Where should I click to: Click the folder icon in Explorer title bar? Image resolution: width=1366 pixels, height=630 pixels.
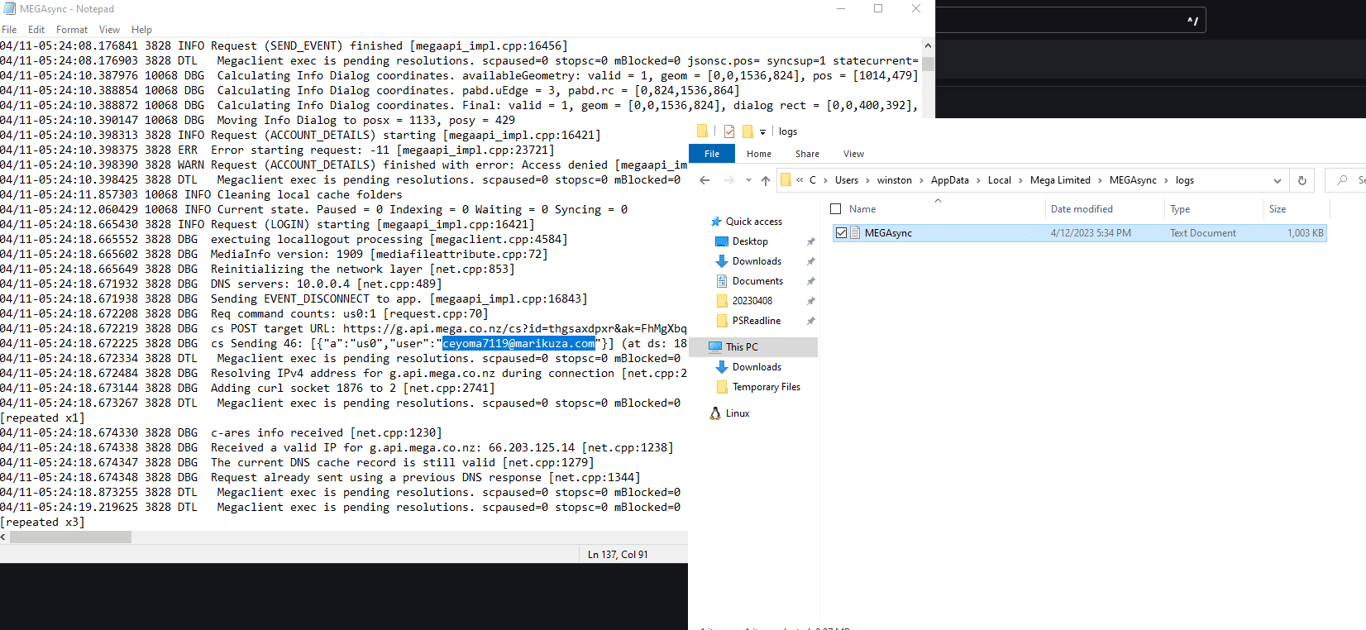click(702, 131)
